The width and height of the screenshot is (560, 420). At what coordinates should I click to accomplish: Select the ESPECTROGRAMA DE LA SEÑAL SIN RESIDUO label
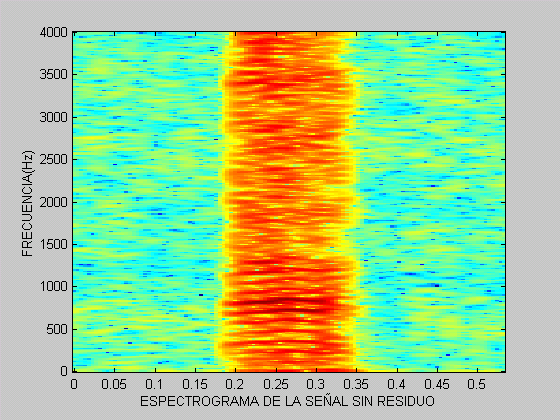(288, 401)
